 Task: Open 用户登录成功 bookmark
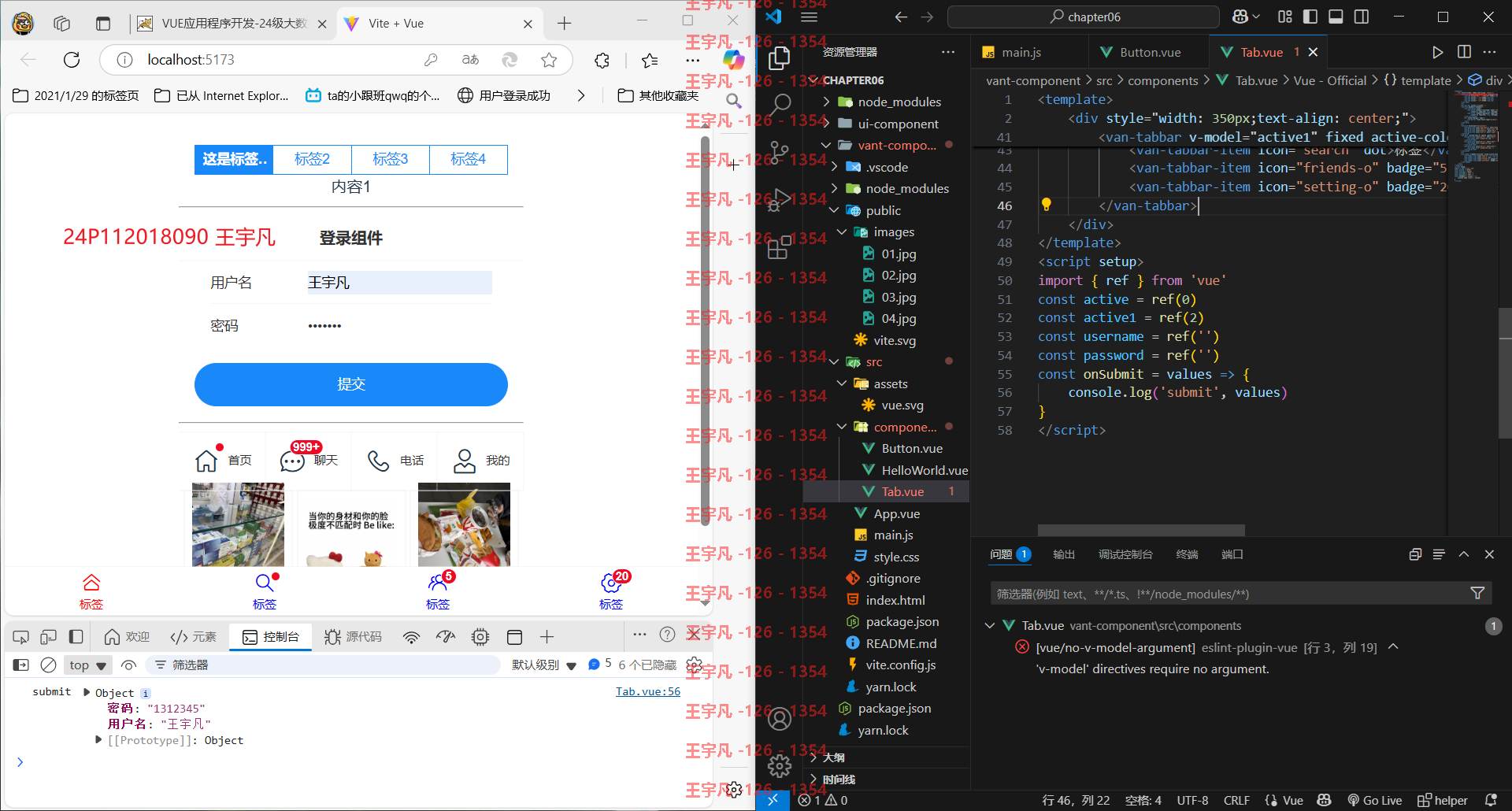click(505, 95)
